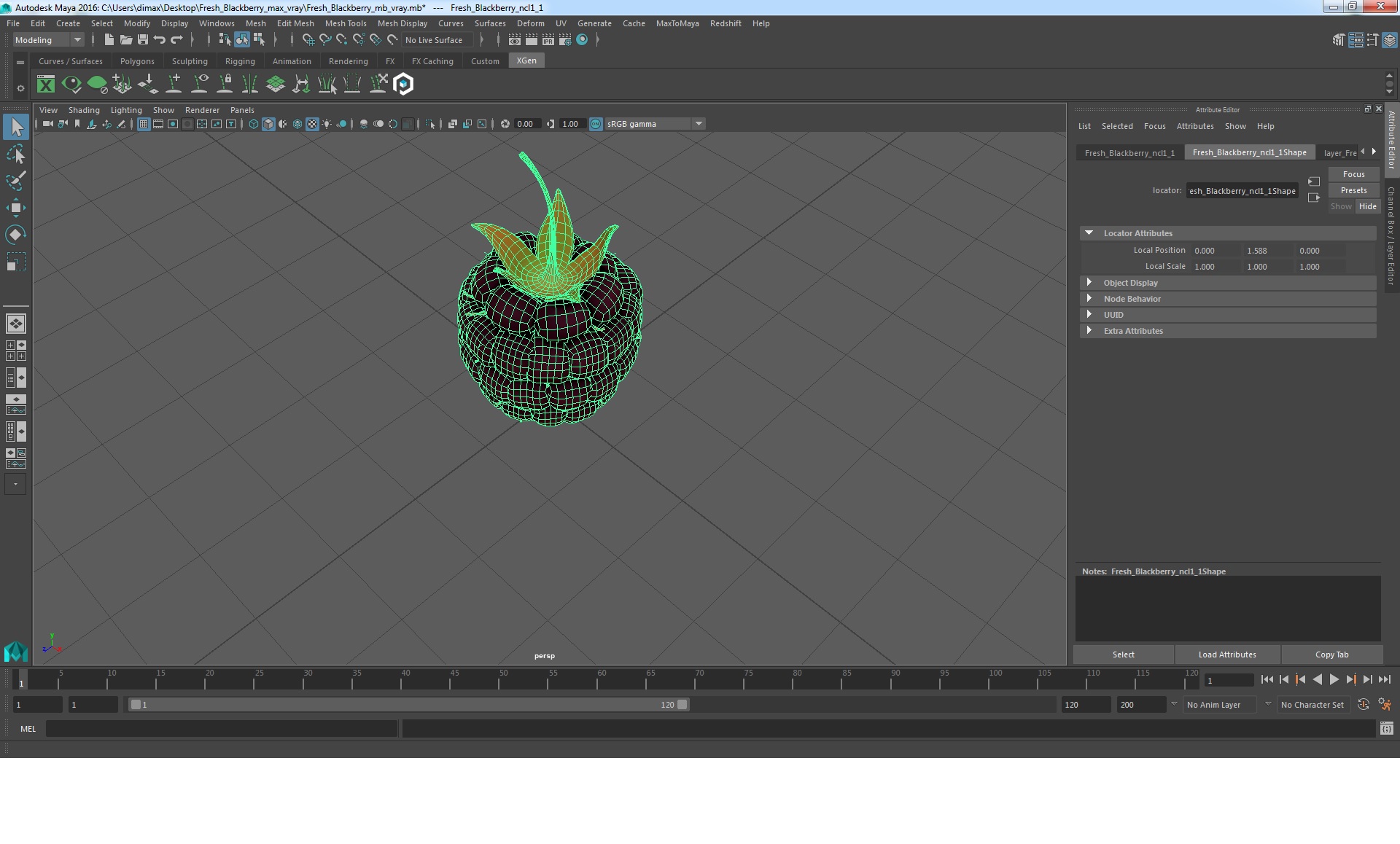Open the Modeling menu set dropdown
The height and width of the screenshot is (844, 1400).
(x=48, y=40)
